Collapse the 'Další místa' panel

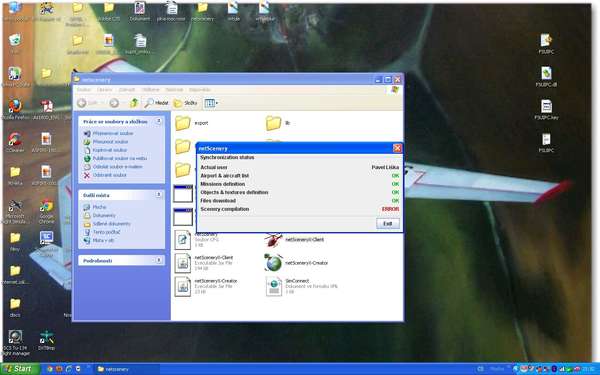(159, 195)
